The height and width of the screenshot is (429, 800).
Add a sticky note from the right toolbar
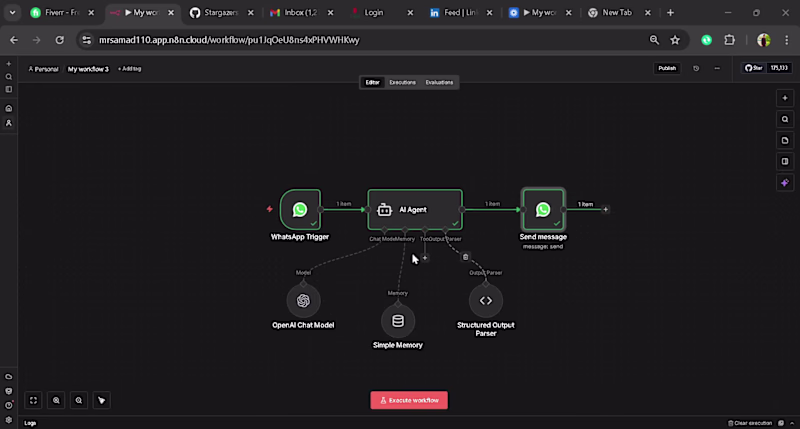tap(785, 140)
